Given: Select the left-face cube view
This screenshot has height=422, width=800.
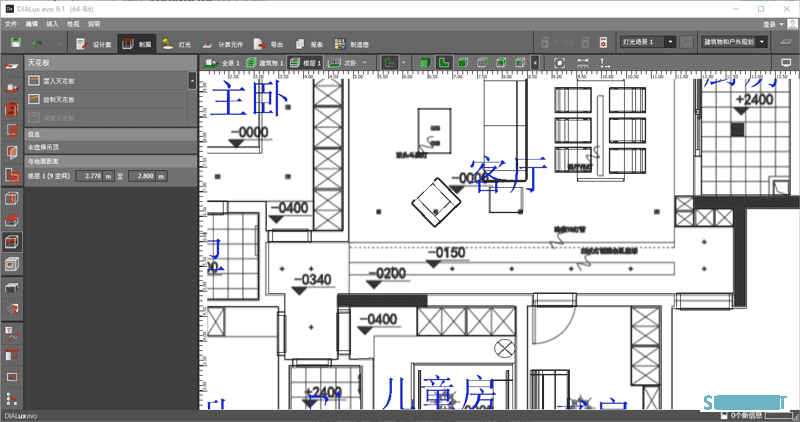Looking at the screenshot, I should [520, 63].
